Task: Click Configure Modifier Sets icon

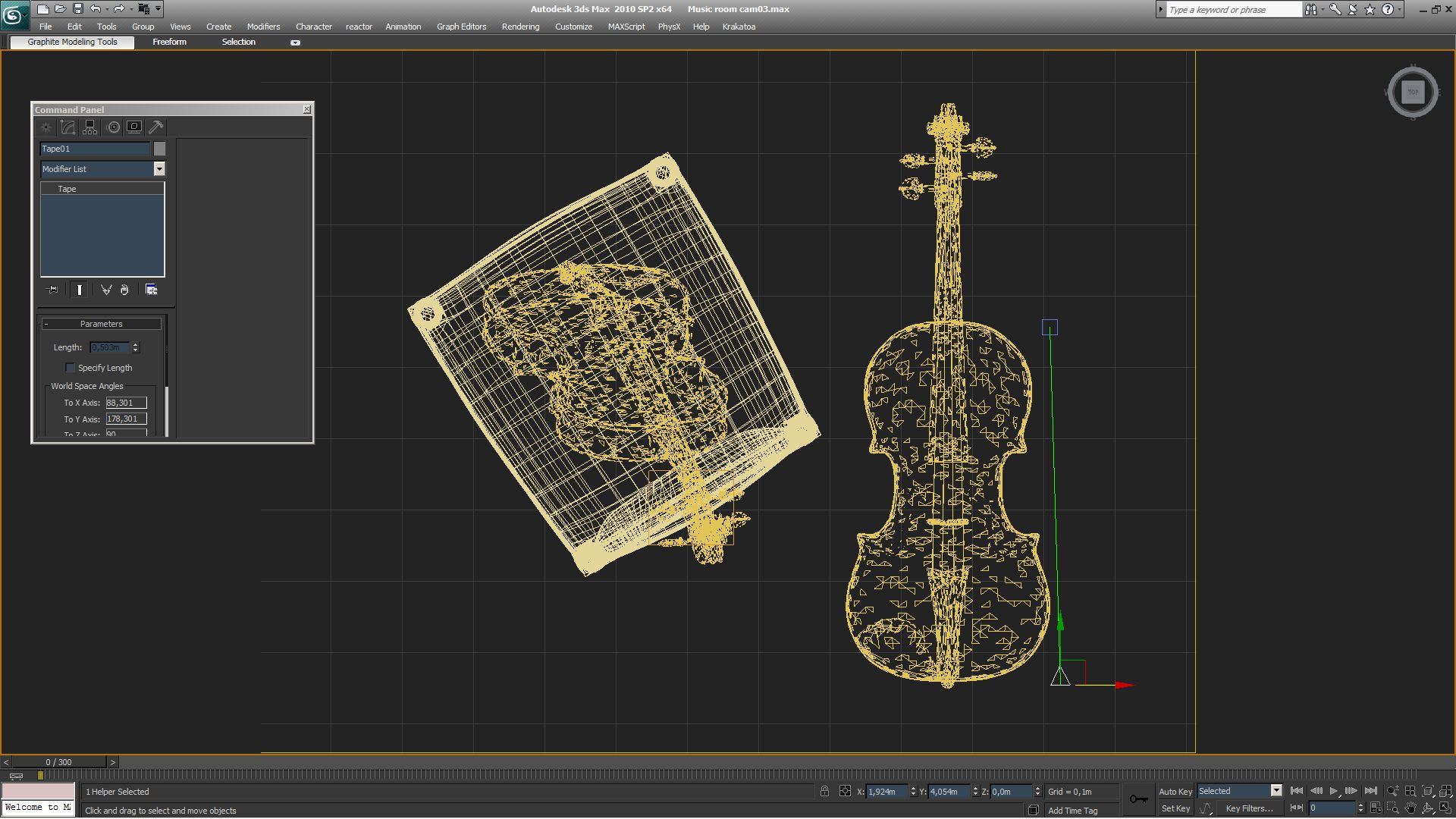Action: (151, 290)
